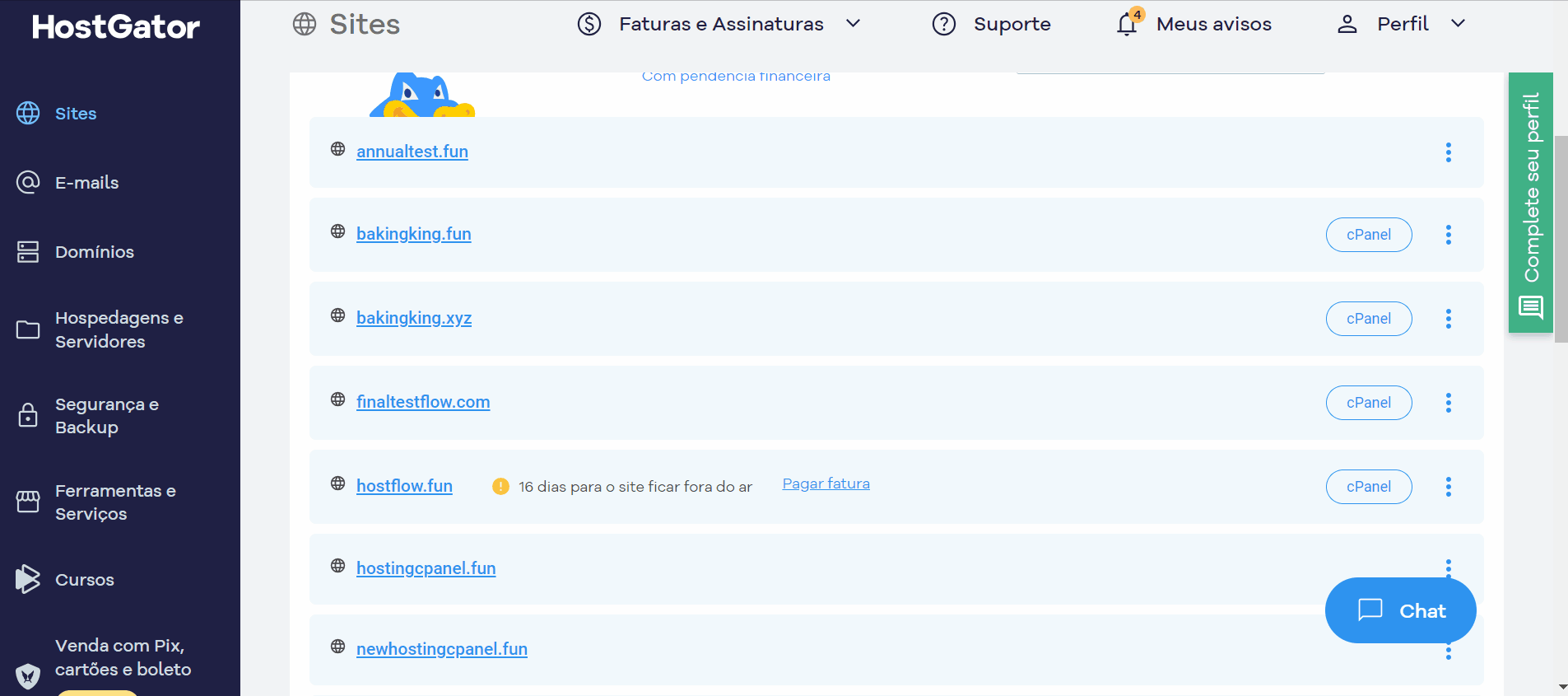Click the Ferramentas e Serviços store icon
Viewport: 1568px width, 696px height.
tap(28, 502)
